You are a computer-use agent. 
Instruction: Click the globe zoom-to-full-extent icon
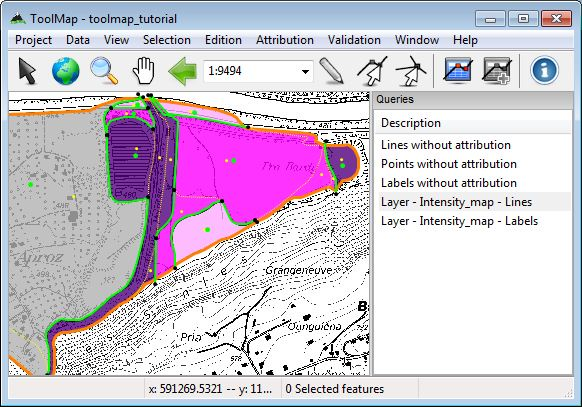coord(66,70)
